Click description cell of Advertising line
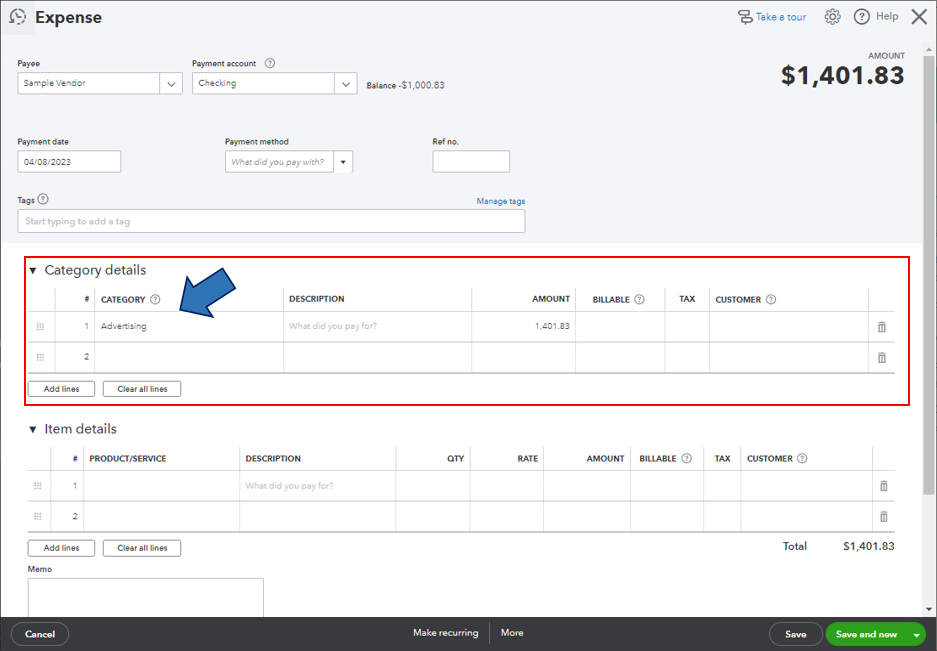This screenshot has height=651, width=937. coord(377,326)
